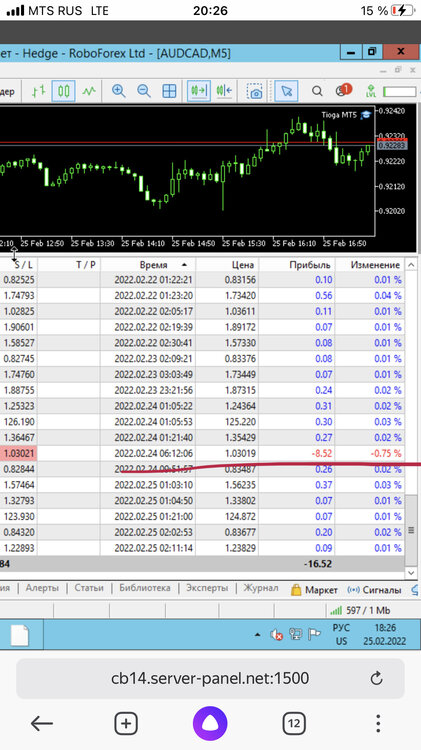This screenshot has height=750, width=421.
Task: Click the S / L column header
Action: (23, 265)
